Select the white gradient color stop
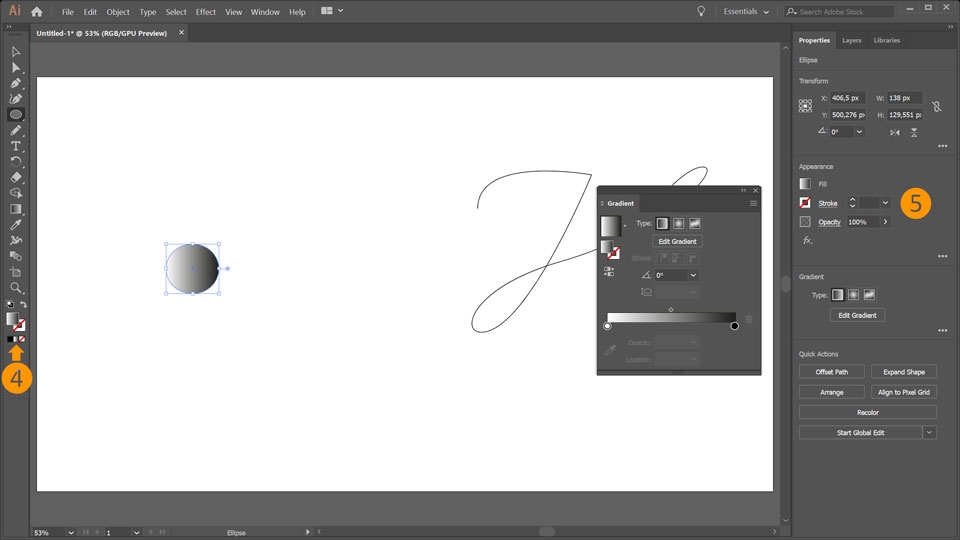Image resolution: width=960 pixels, height=540 pixels. [607, 326]
